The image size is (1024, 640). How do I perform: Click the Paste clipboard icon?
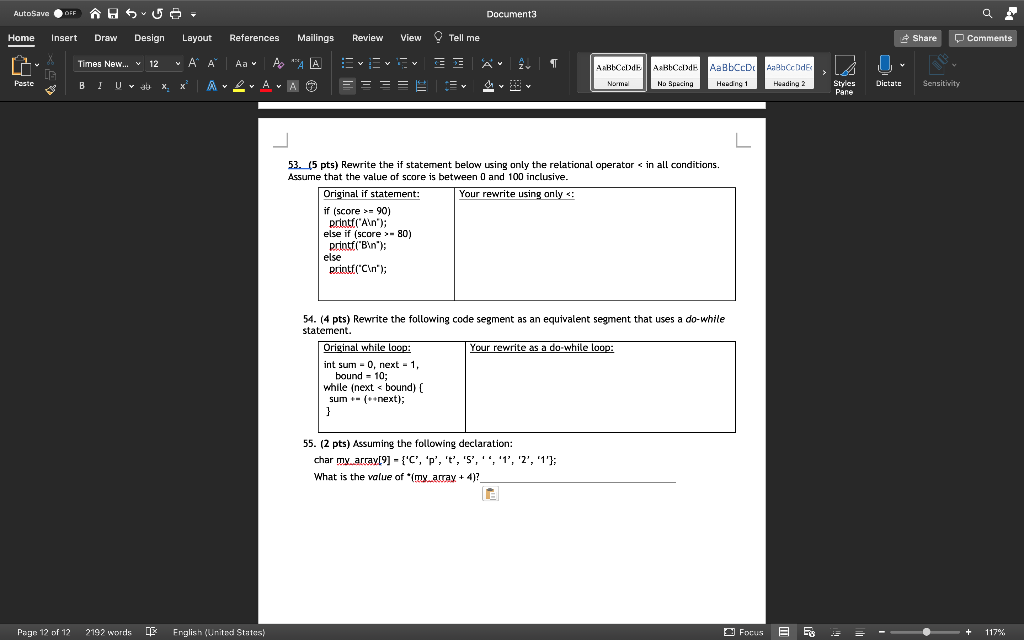21,67
